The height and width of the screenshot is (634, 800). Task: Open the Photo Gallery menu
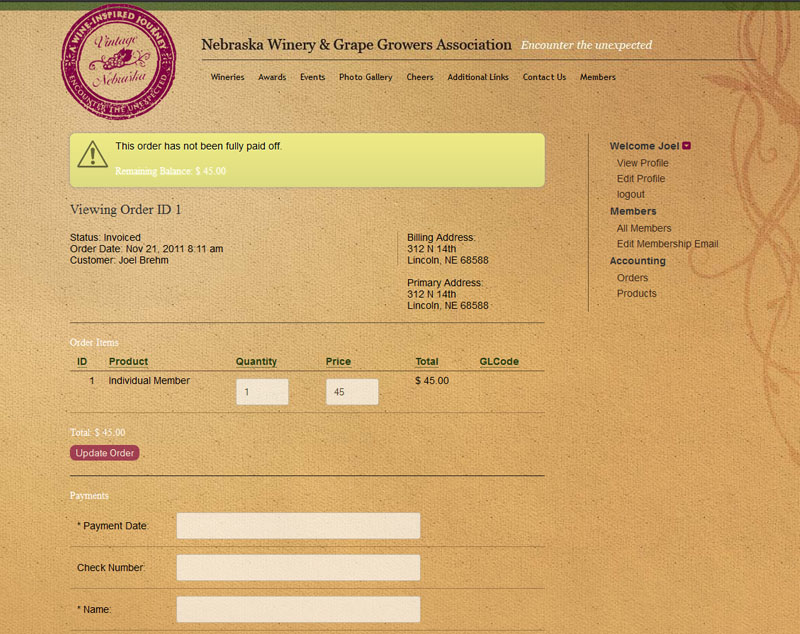tap(365, 77)
